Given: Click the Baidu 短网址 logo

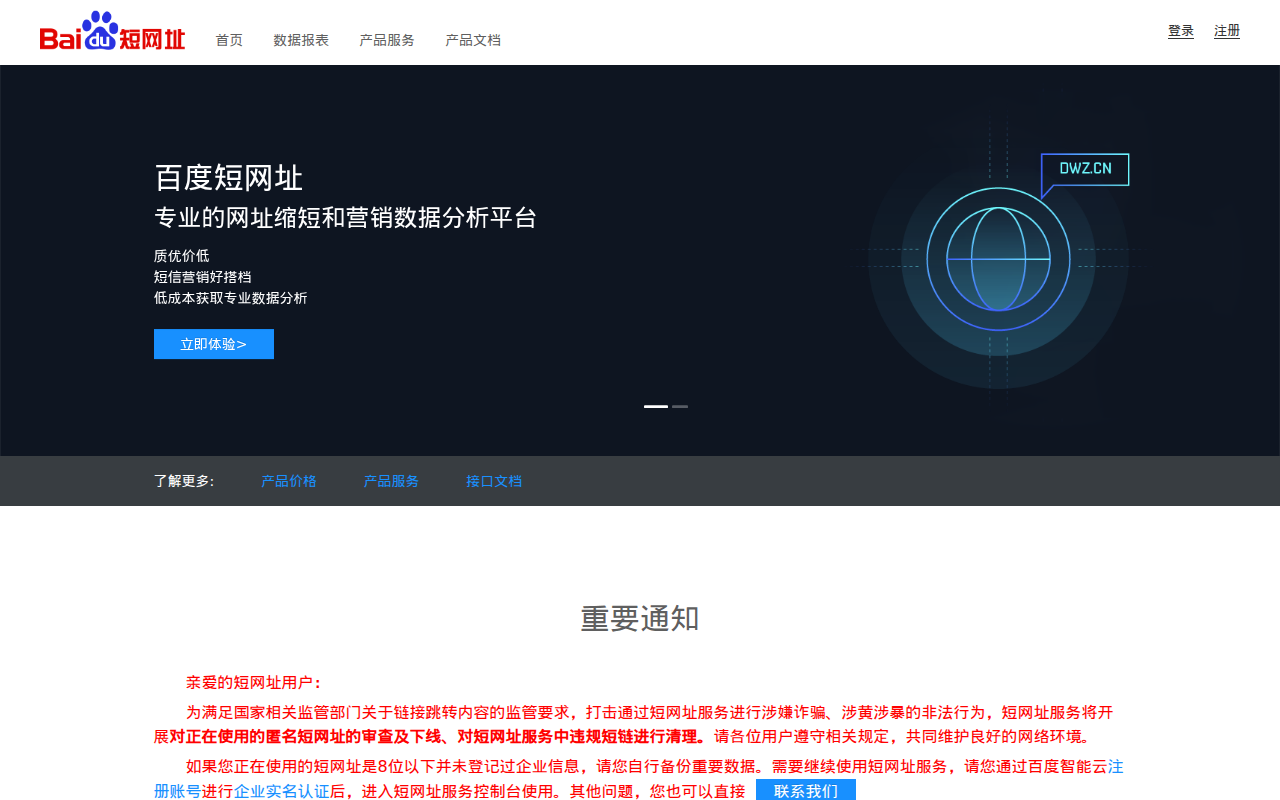Looking at the screenshot, I should coord(112,30).
